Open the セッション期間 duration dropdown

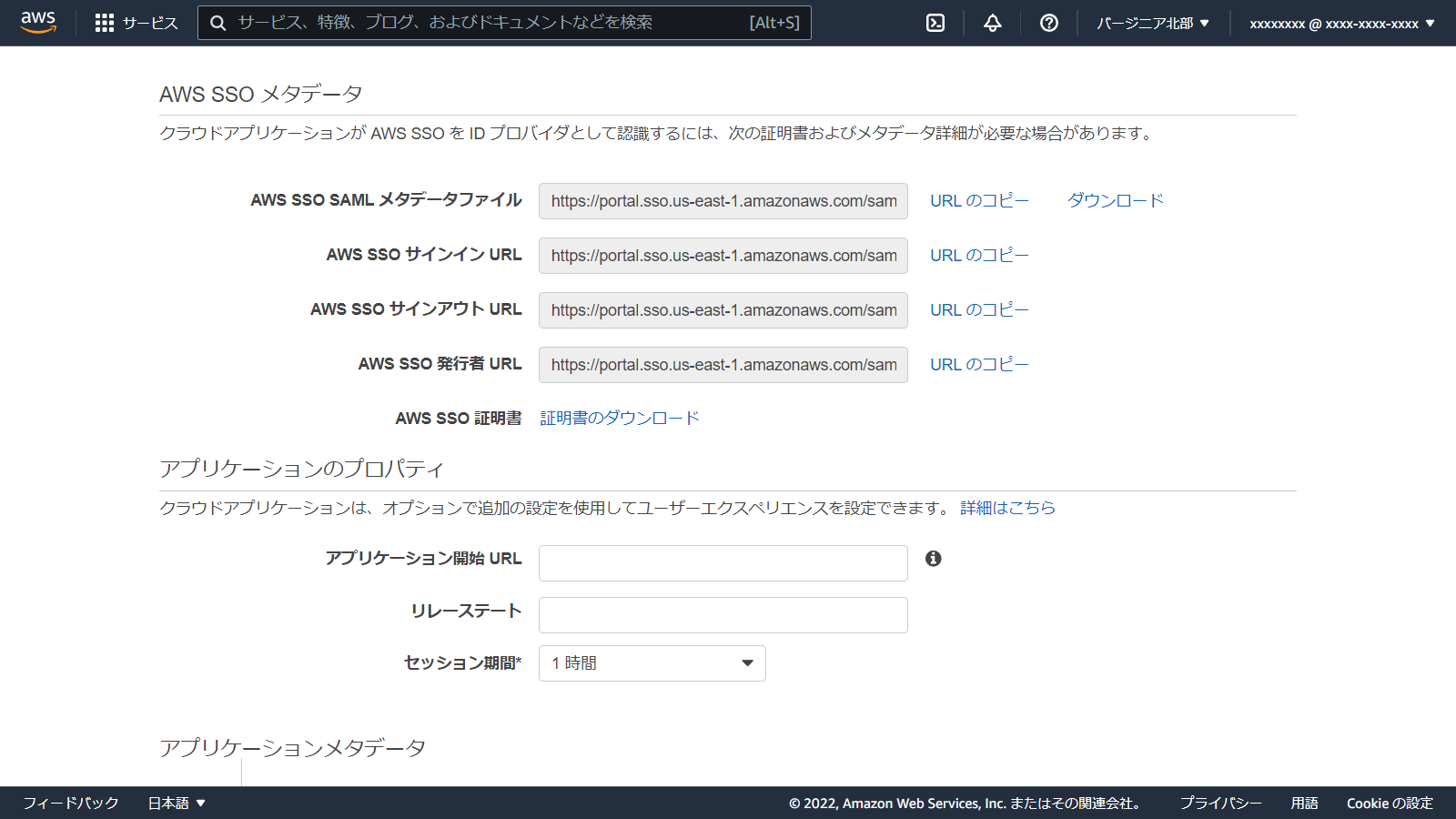(x=652, y=662)
